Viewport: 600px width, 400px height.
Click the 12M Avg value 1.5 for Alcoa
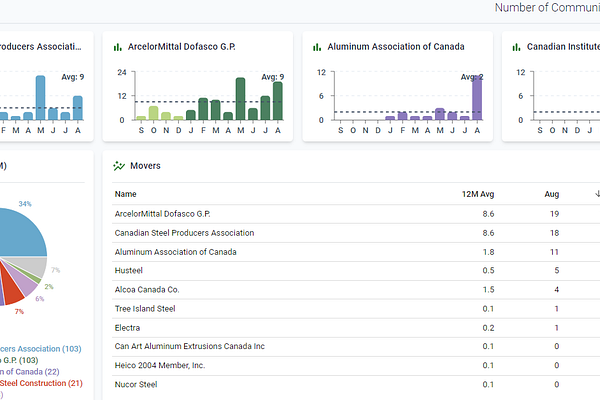click(488, 290)
